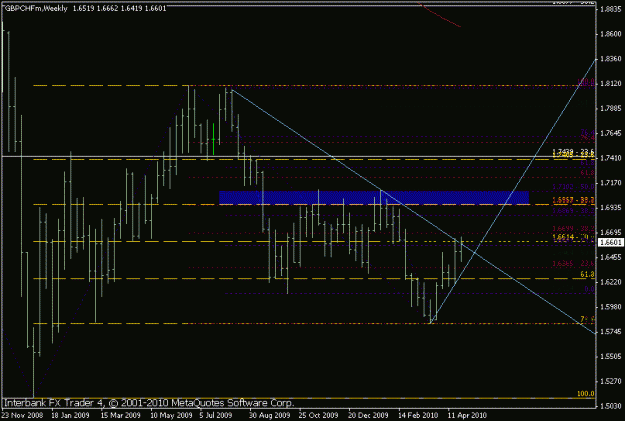Click the 14 Feb 2010 date label
The width and height of the screenshot is (625, 421).
pos(418,415)
